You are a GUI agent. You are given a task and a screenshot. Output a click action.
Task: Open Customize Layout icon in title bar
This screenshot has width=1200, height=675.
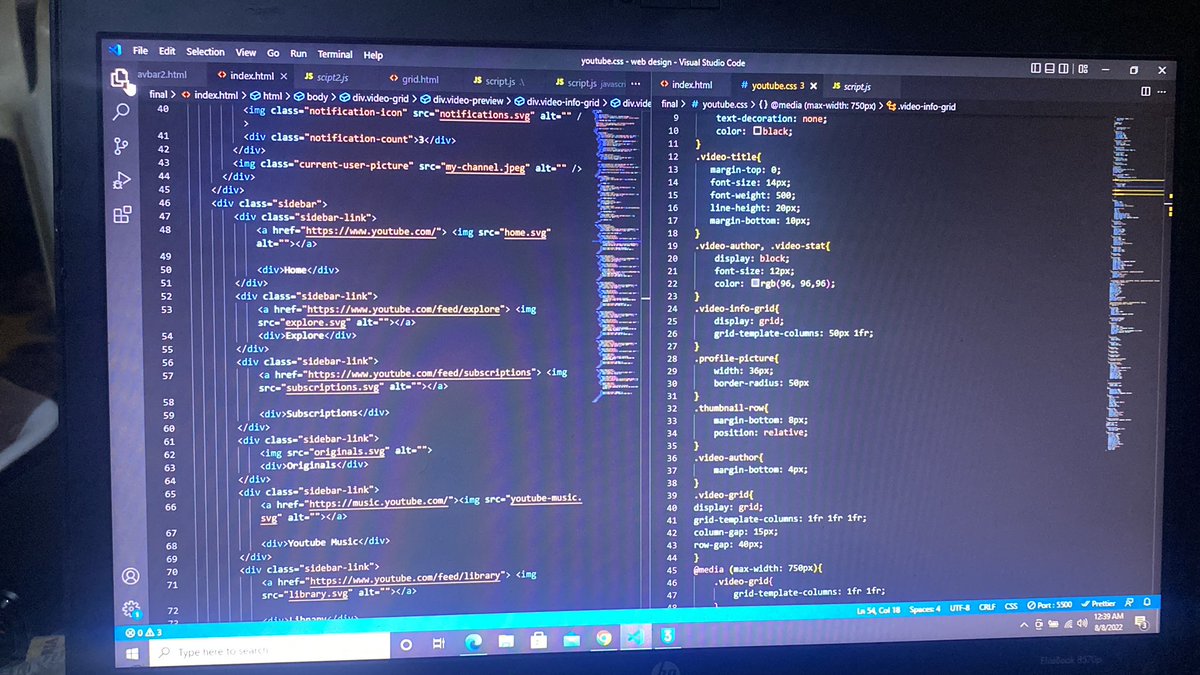coord(1081,69)
